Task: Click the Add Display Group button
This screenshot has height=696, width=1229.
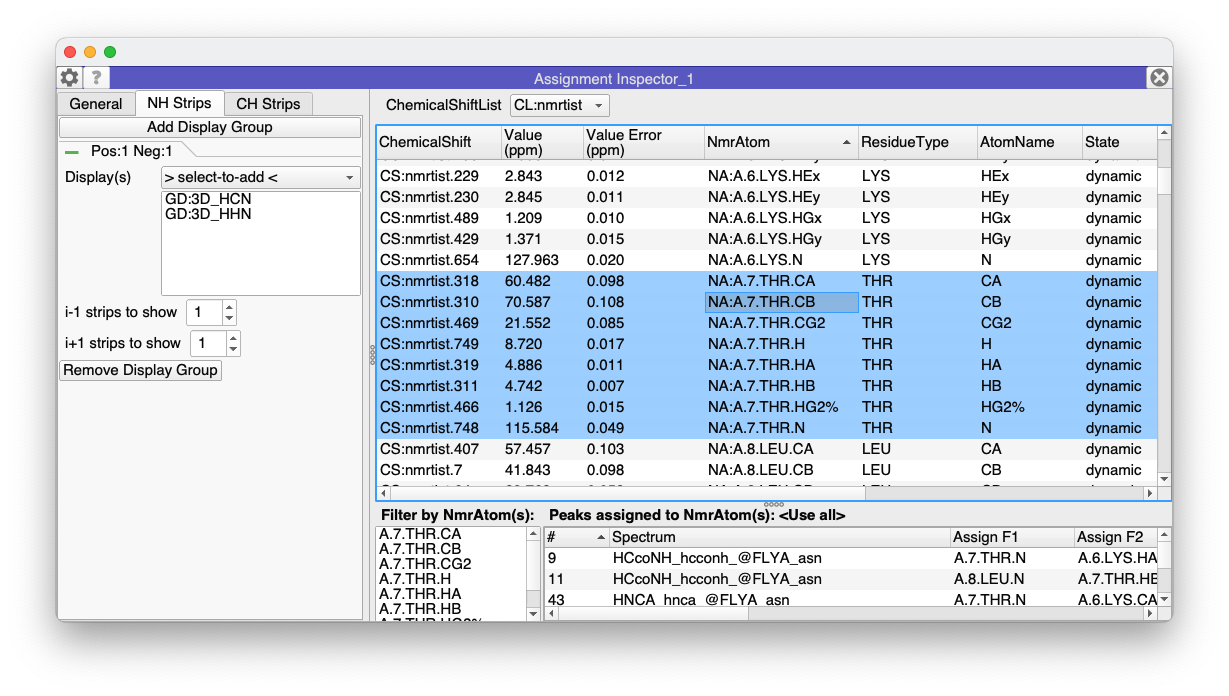Action: 210,127
